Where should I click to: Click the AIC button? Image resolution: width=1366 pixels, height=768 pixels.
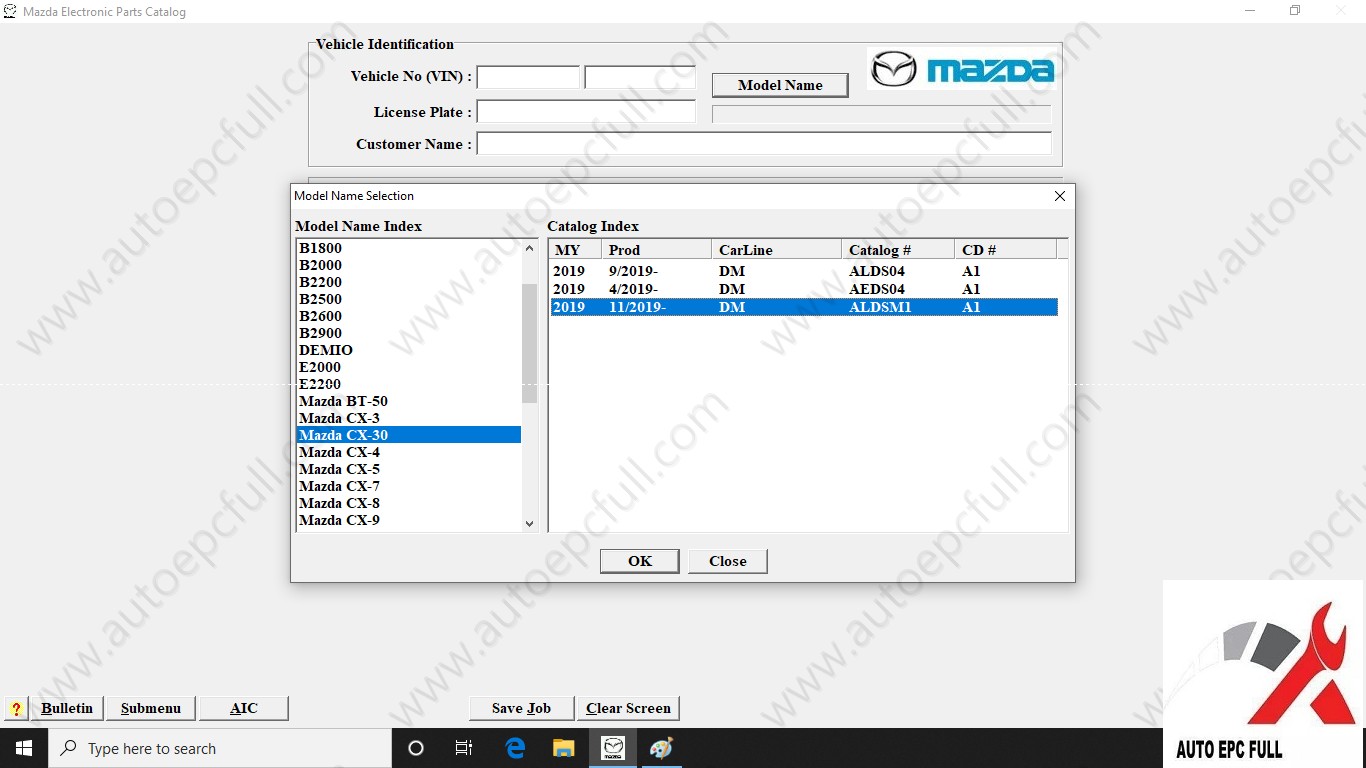tap(244, 708)
